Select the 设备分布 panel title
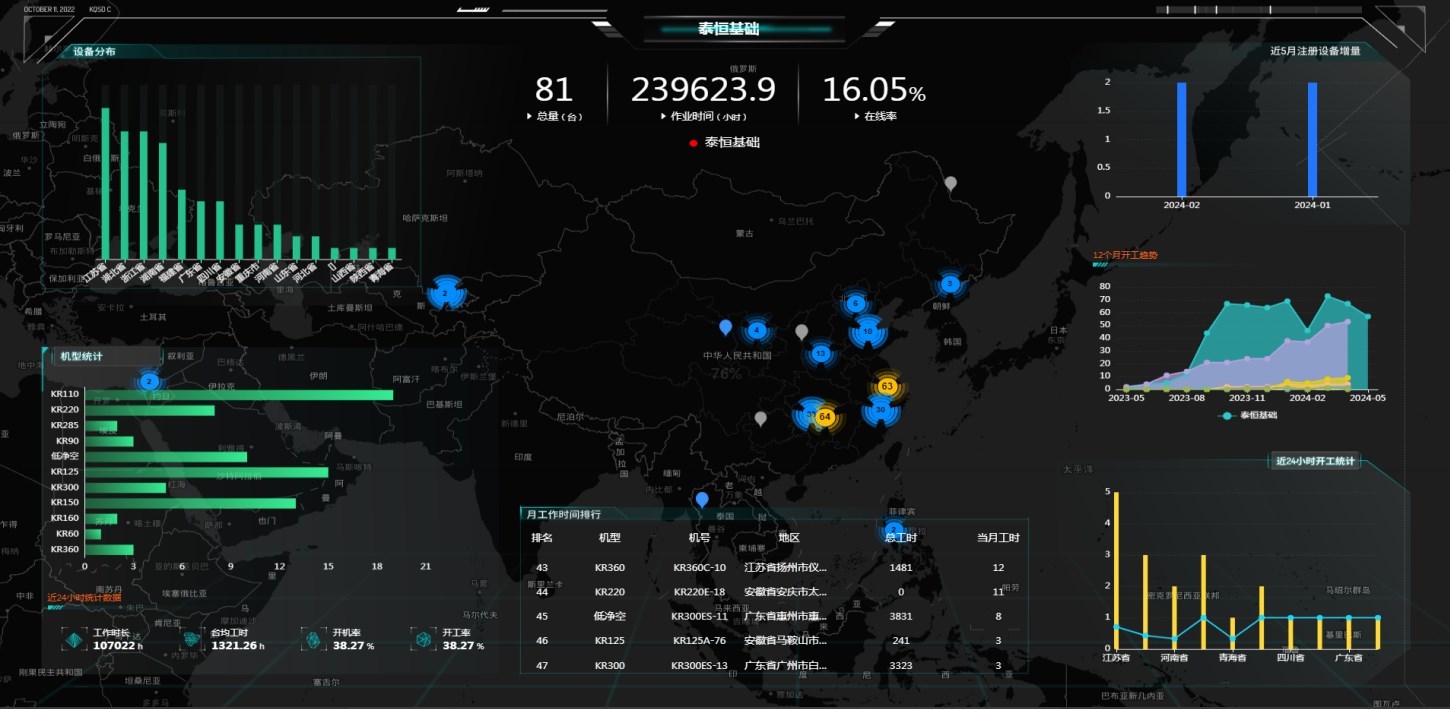 pyautogui.click(x=94, y=51)
